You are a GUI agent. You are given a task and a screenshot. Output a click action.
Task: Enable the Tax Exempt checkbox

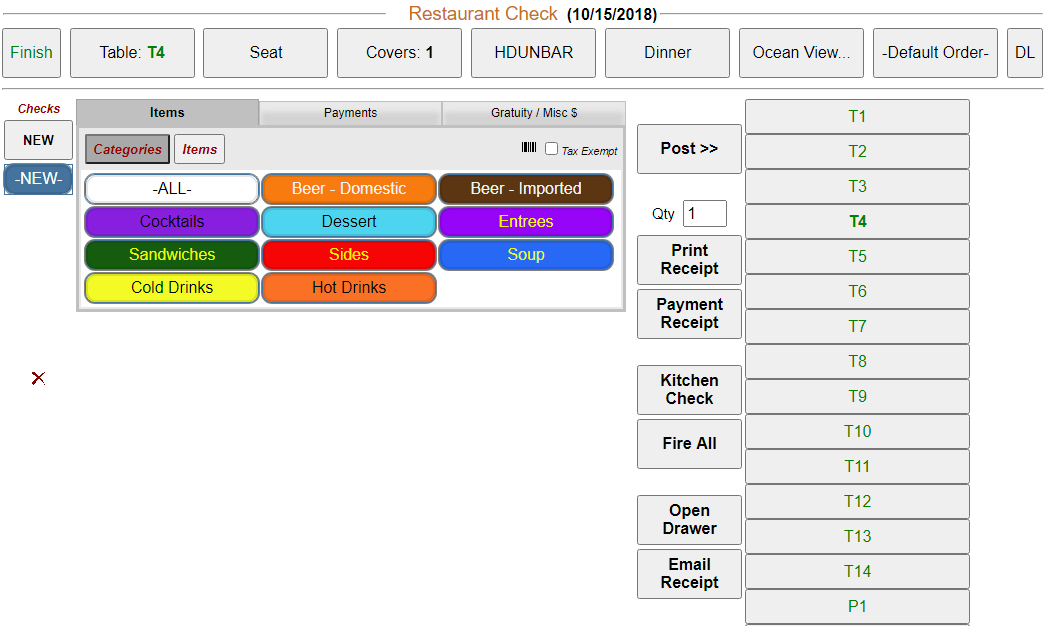tap(551, 149)
